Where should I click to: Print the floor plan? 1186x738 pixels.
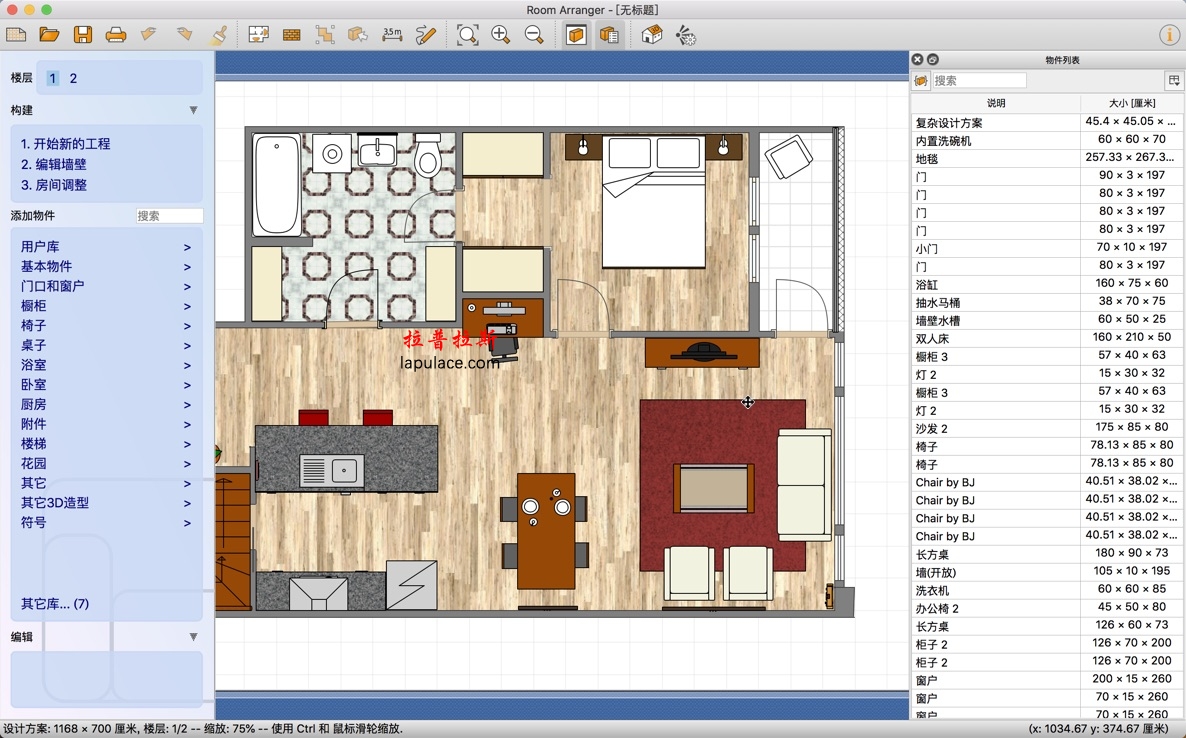pos(116,35)
